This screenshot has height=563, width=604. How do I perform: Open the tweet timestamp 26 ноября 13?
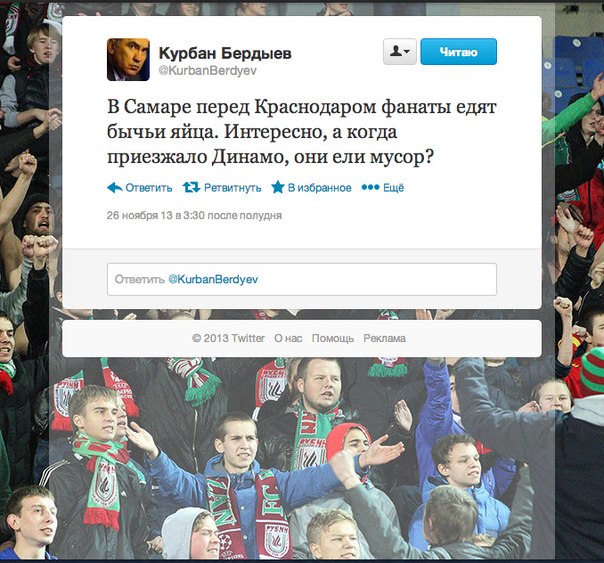[194, 215]
